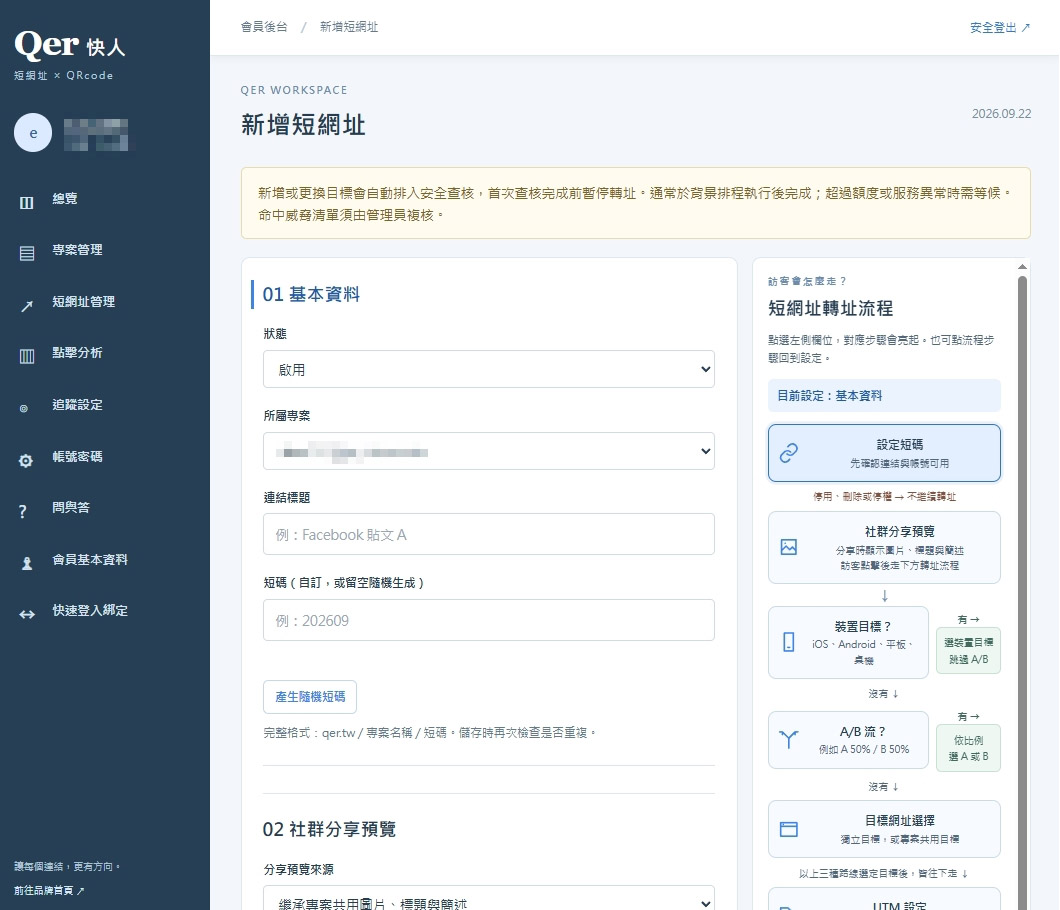Click the Qer 快人 logo
This screenshot has height=910, width=1060.
(x=70, y=45)
